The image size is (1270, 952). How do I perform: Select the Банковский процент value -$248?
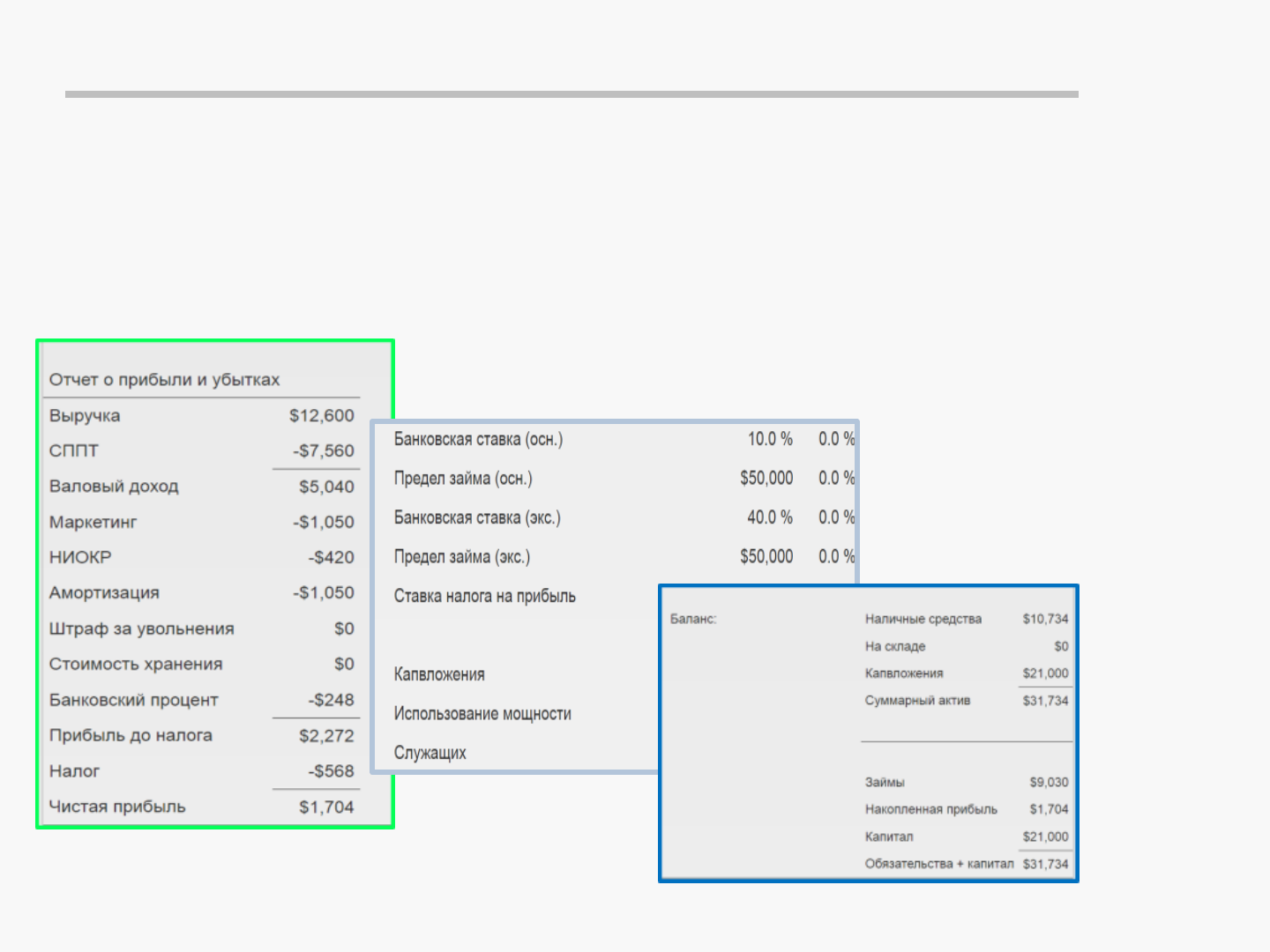pos(331,700)
